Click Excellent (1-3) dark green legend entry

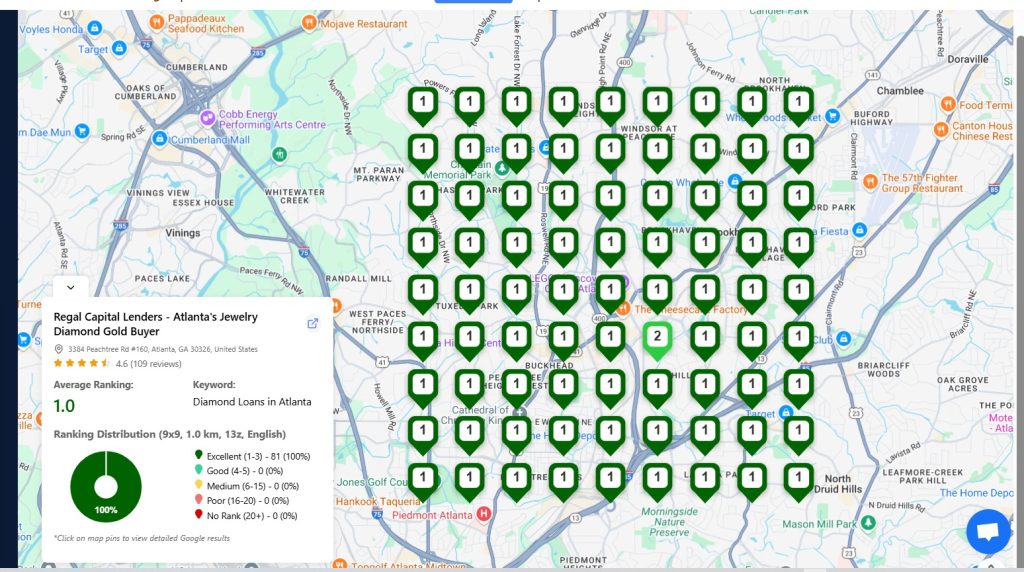[x=252, y=456]
